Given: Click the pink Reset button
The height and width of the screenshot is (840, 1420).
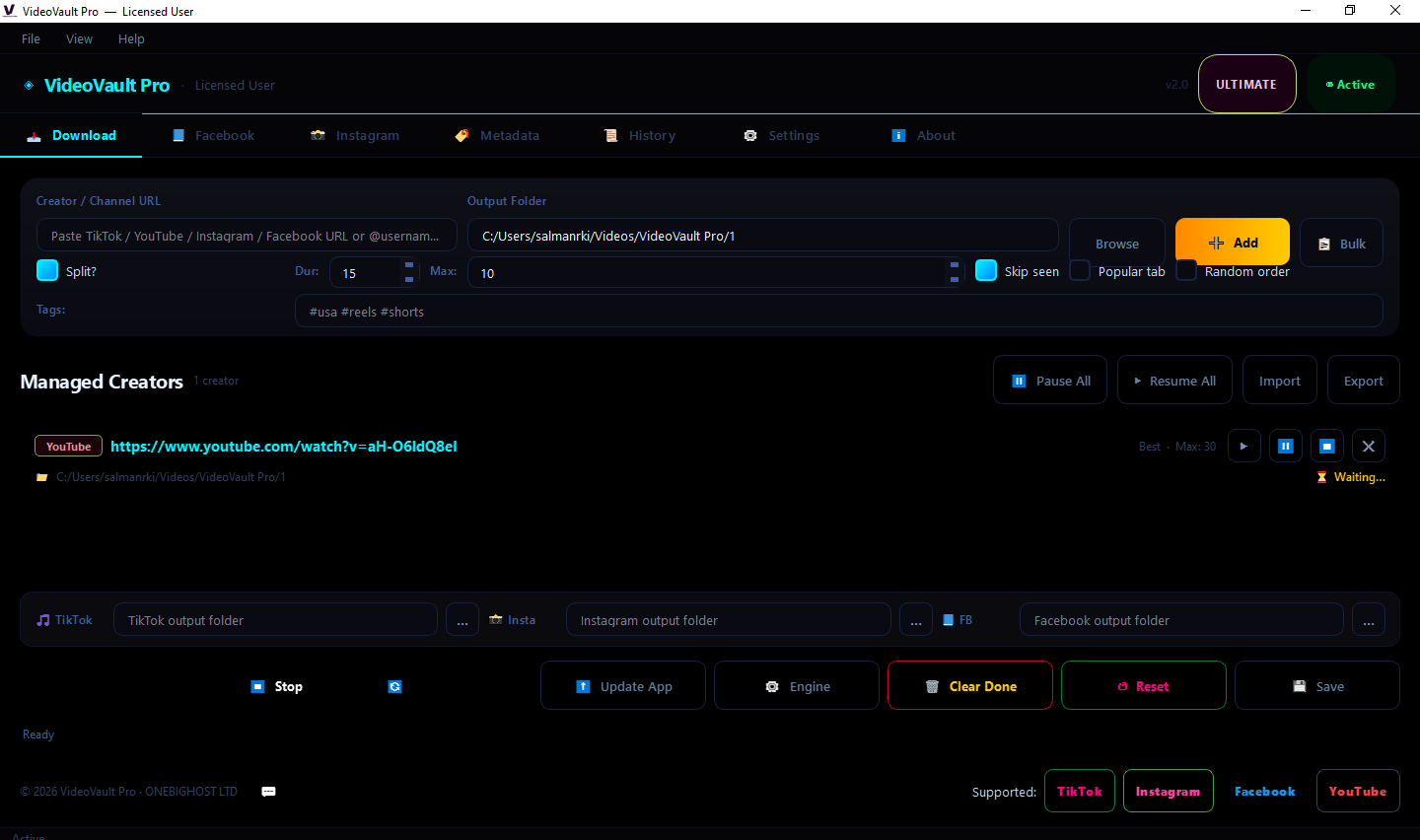Looking at the screenshot, I should tap(1144, 686).
